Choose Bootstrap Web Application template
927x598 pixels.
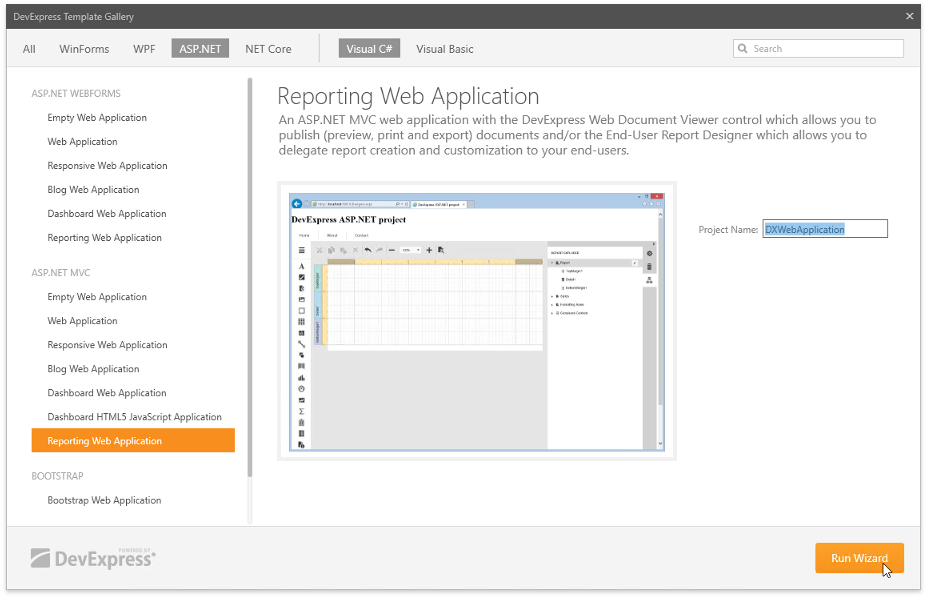click(104, 500)
